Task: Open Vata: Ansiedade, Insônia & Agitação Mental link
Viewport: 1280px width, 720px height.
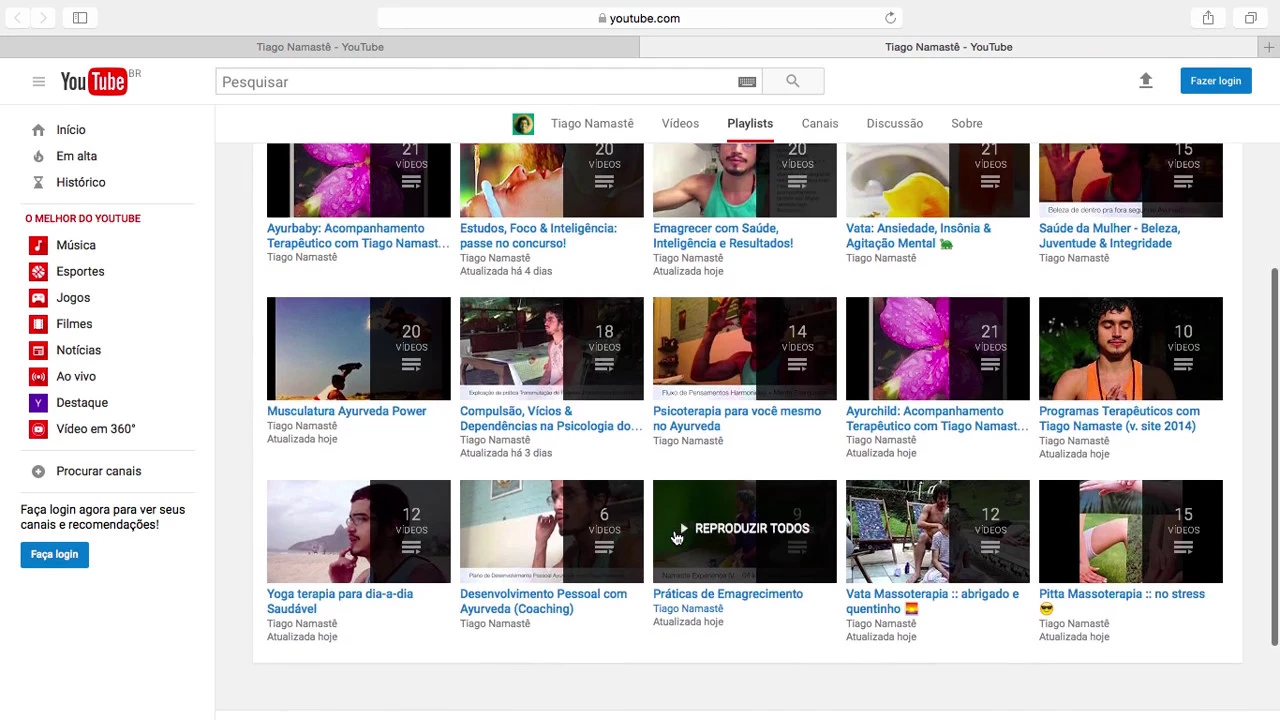Action: (918, 235)
